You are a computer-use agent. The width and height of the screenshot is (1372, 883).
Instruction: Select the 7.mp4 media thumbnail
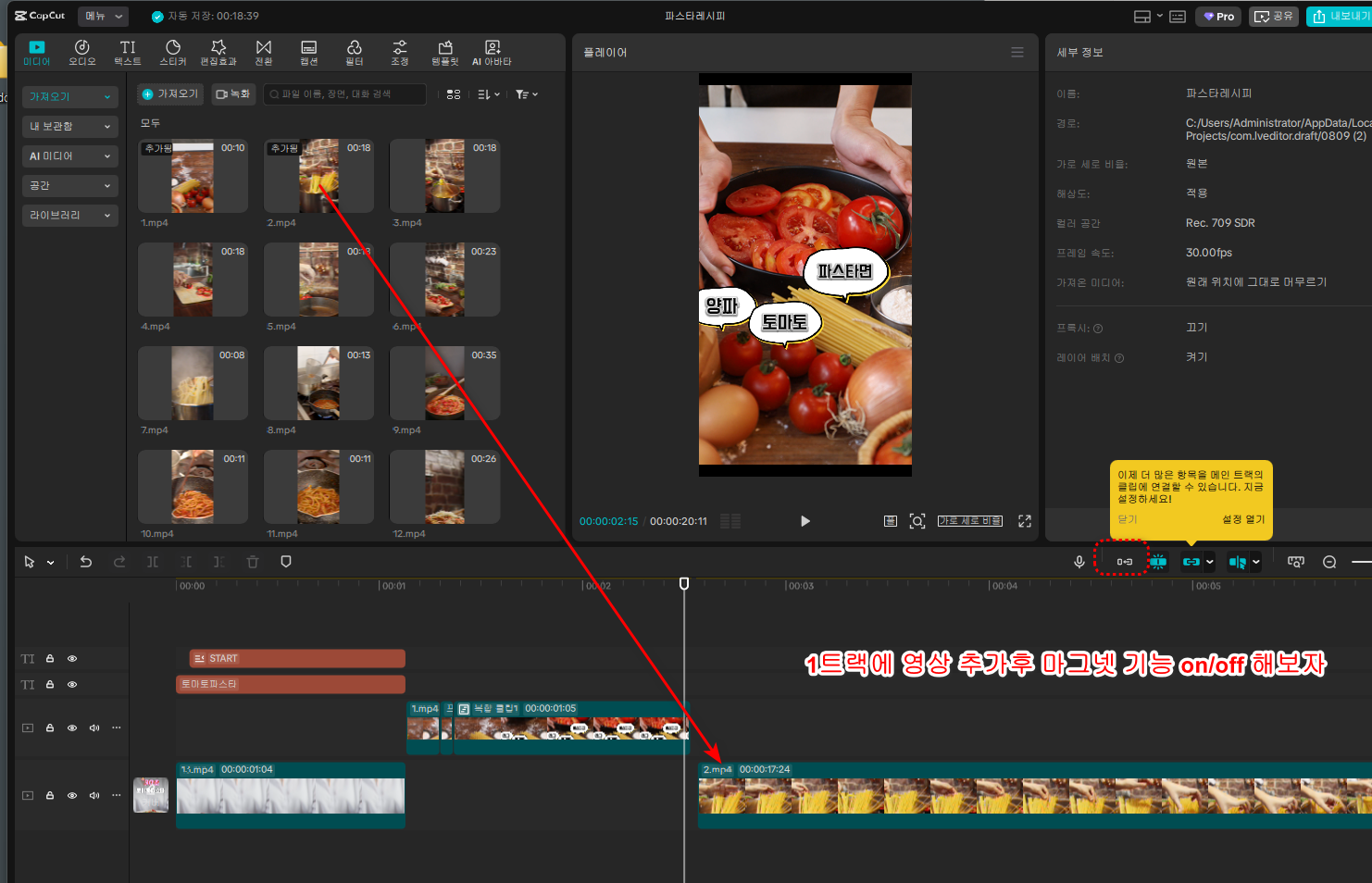tap(193, 383)
